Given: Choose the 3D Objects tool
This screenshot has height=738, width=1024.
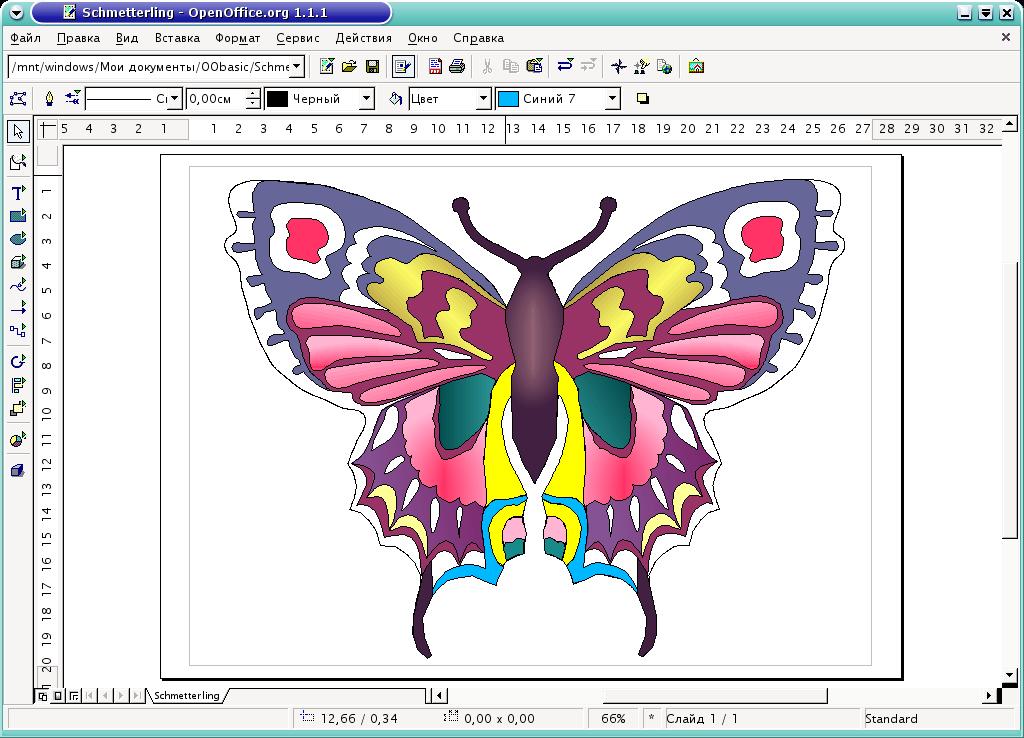Looking at the screenshot, I should point(18,263).
